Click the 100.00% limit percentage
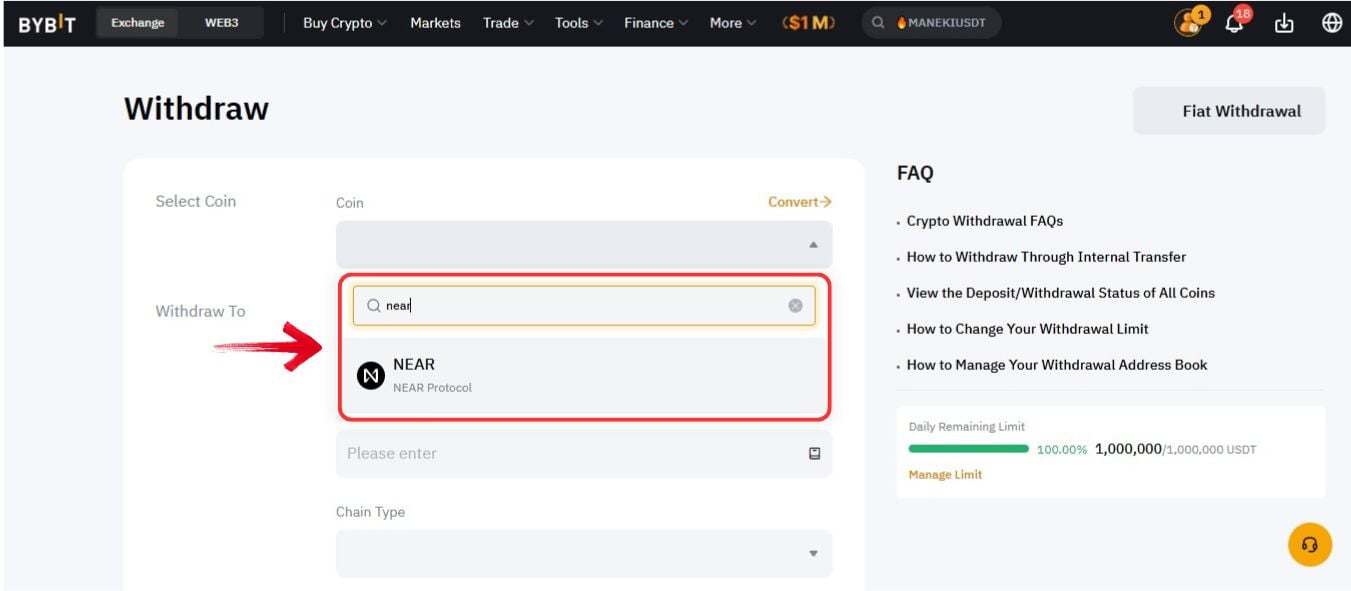This screenshot has height=591, width=1351. 1062,450
